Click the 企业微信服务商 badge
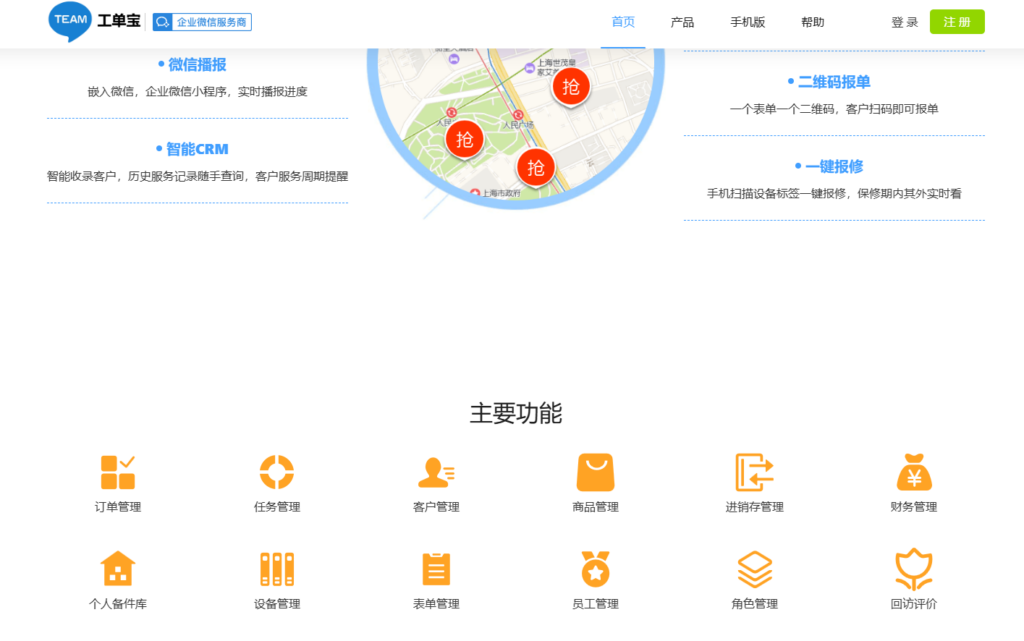The width and height of the screenshot is (1024, 641). click(202, 22)
